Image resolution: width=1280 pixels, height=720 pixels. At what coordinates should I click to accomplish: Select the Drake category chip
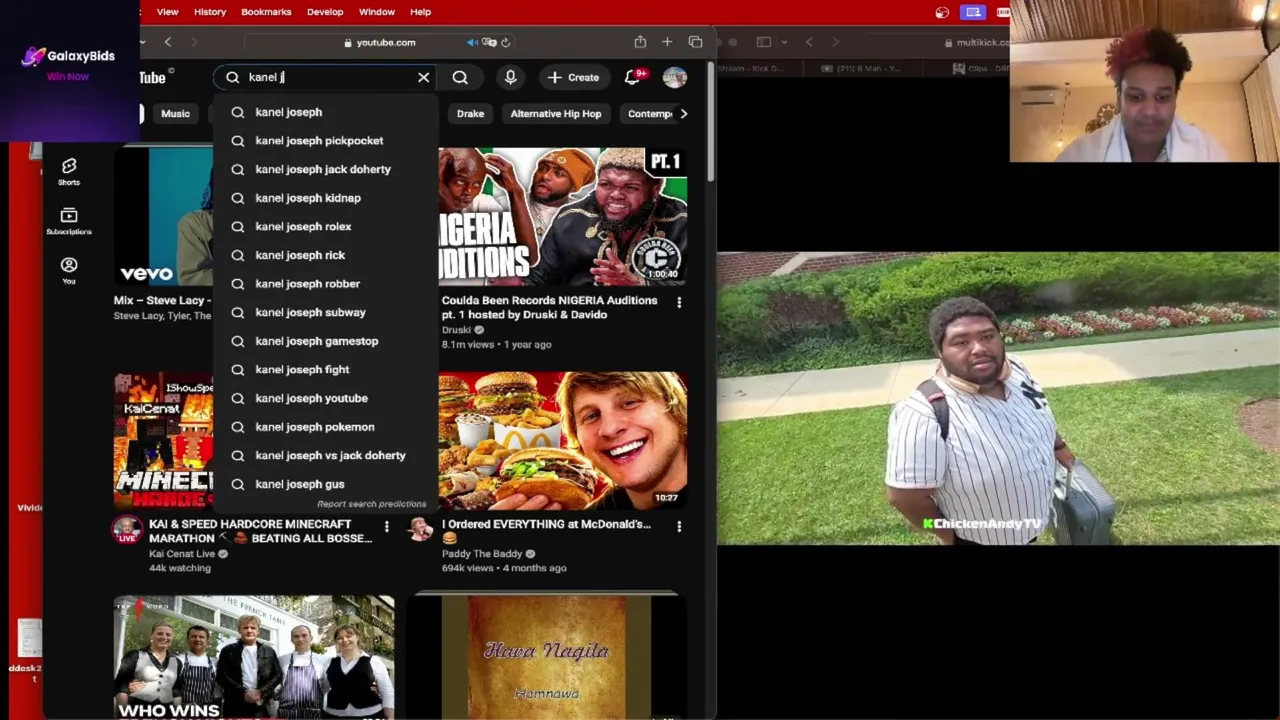pyautogui.click(x=470, y=114)
